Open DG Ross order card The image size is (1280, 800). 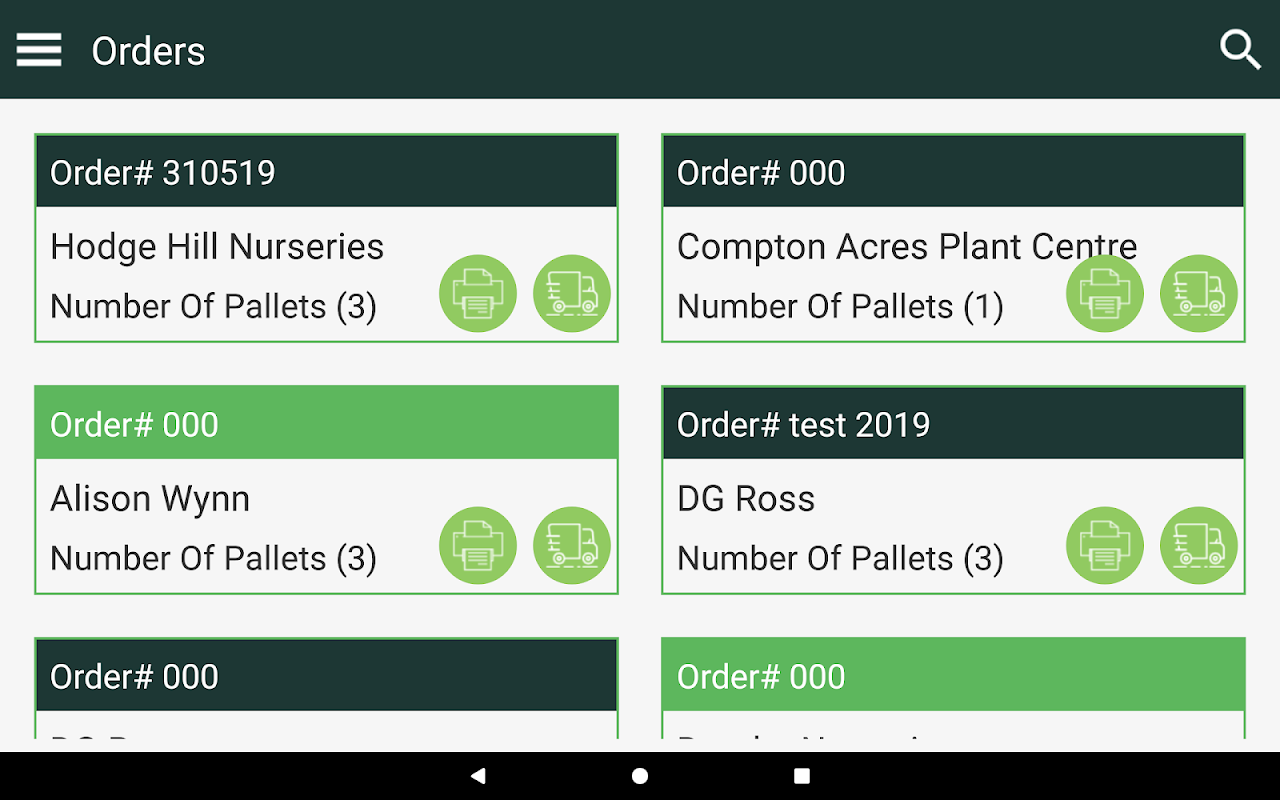(x=746, y=499)
